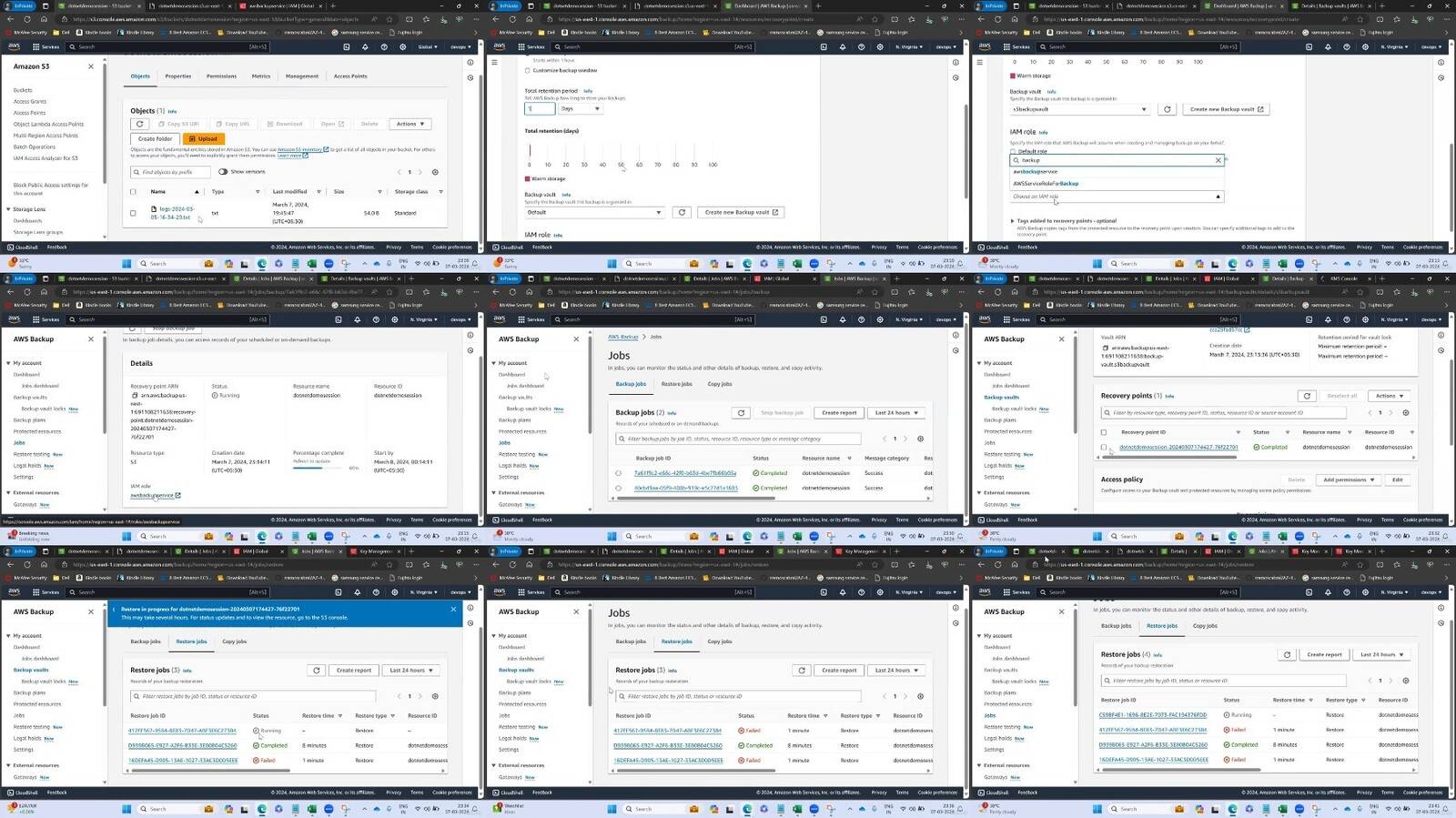Open preferences gear of Recovery points table

click(x=1406, y=412)
